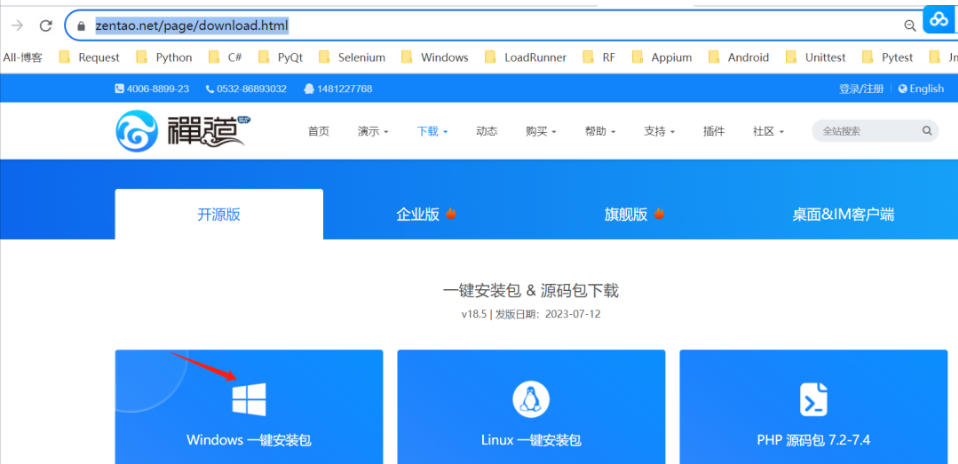Switch to the 旗舰版 tab
The height and width of the screenshot is (464, 958).
pos(634,214)
